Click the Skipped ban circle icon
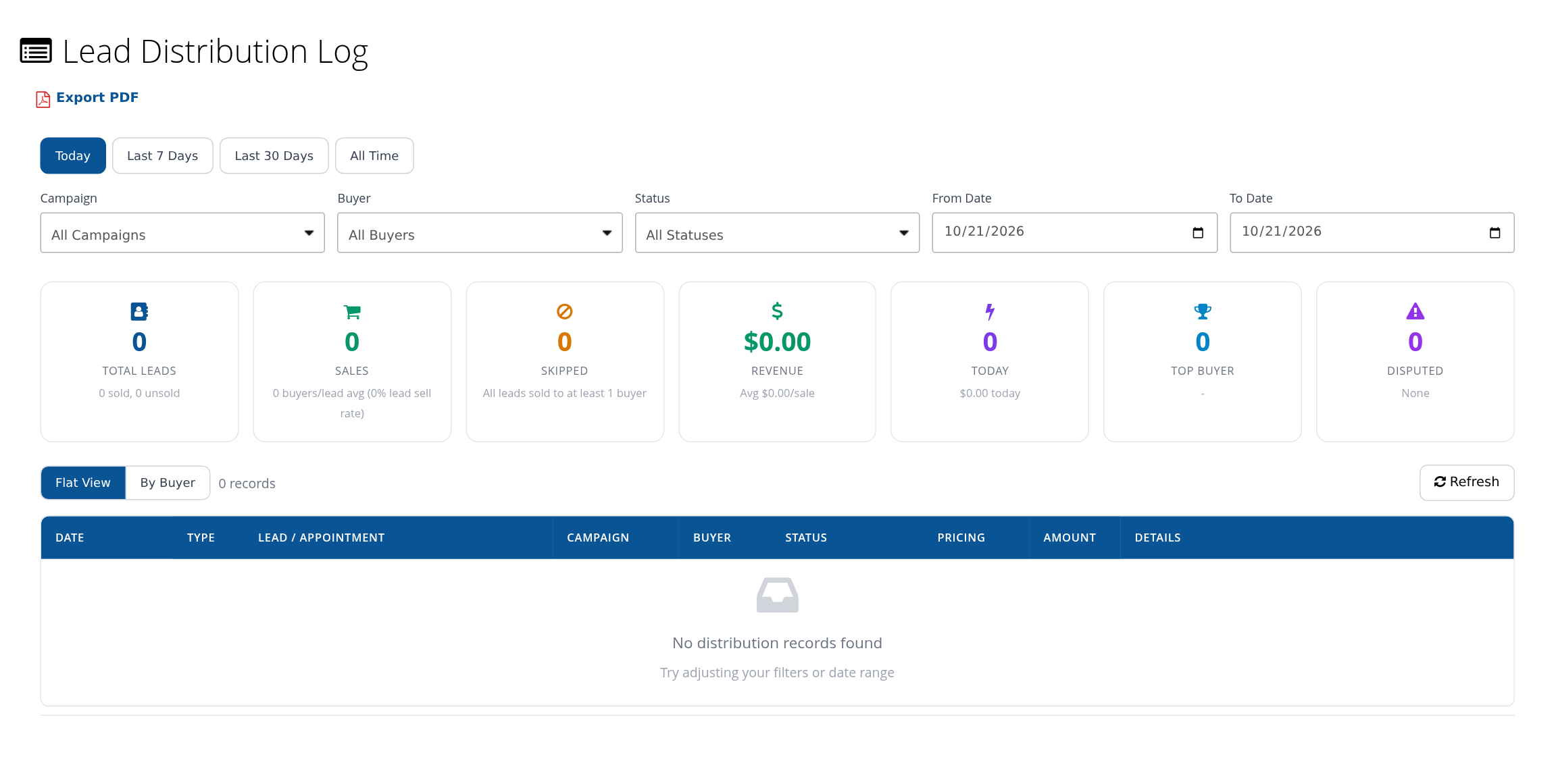The height and width of the screenshot is (784, 1556). tap(565, 311)
